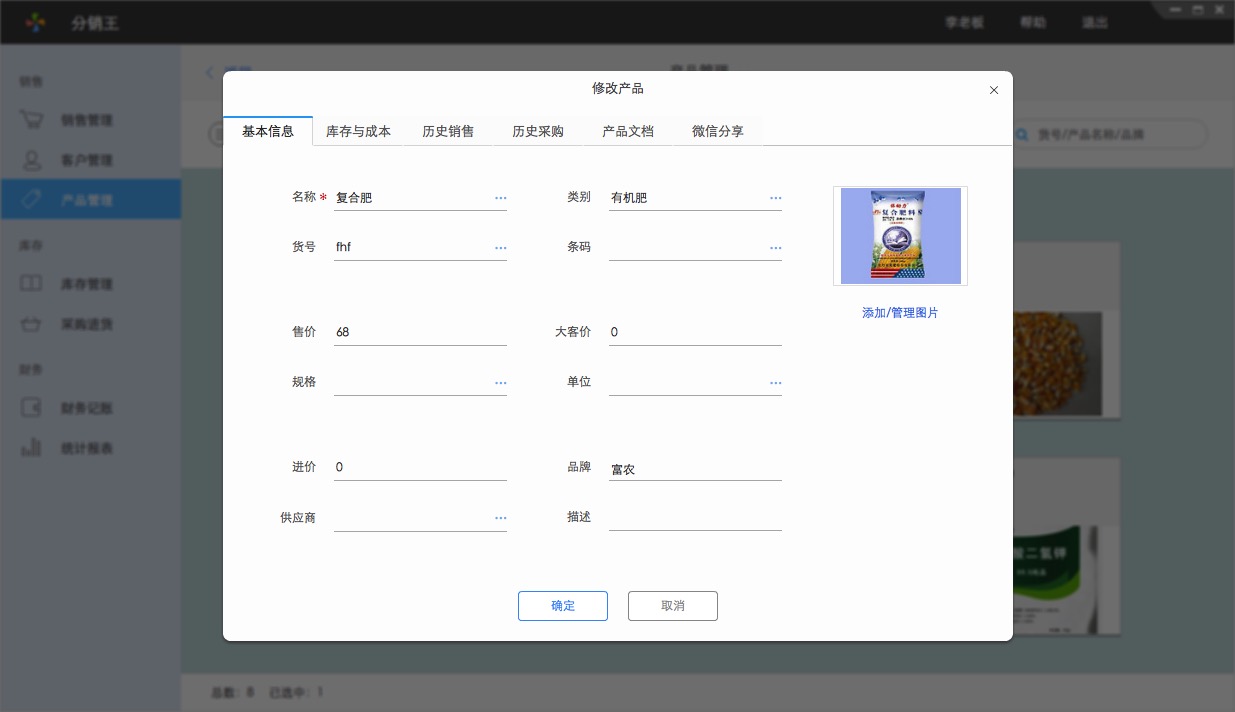The height and width of the screenshot is (712, 1235).
Task: Open the 微信分享 tab
Action: [718, 131]
